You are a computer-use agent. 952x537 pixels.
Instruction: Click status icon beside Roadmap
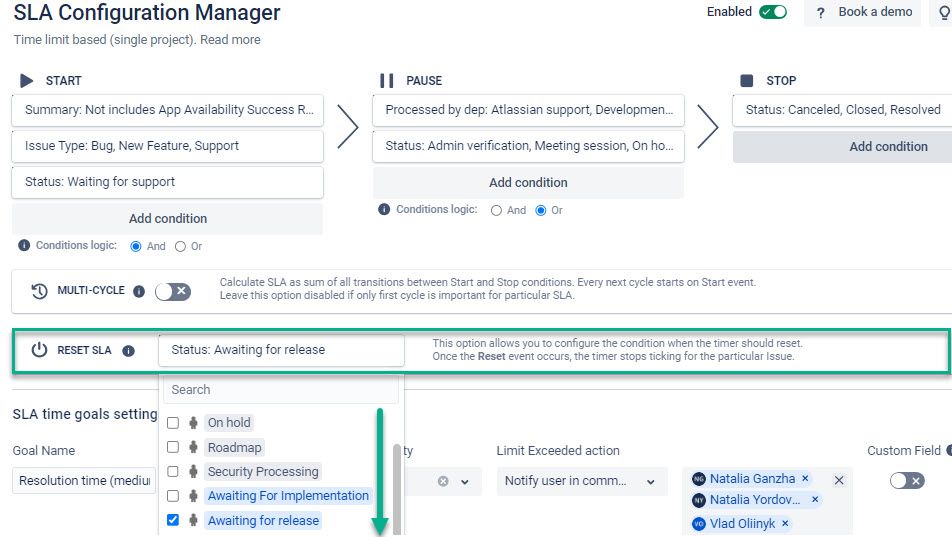[193, 447]
